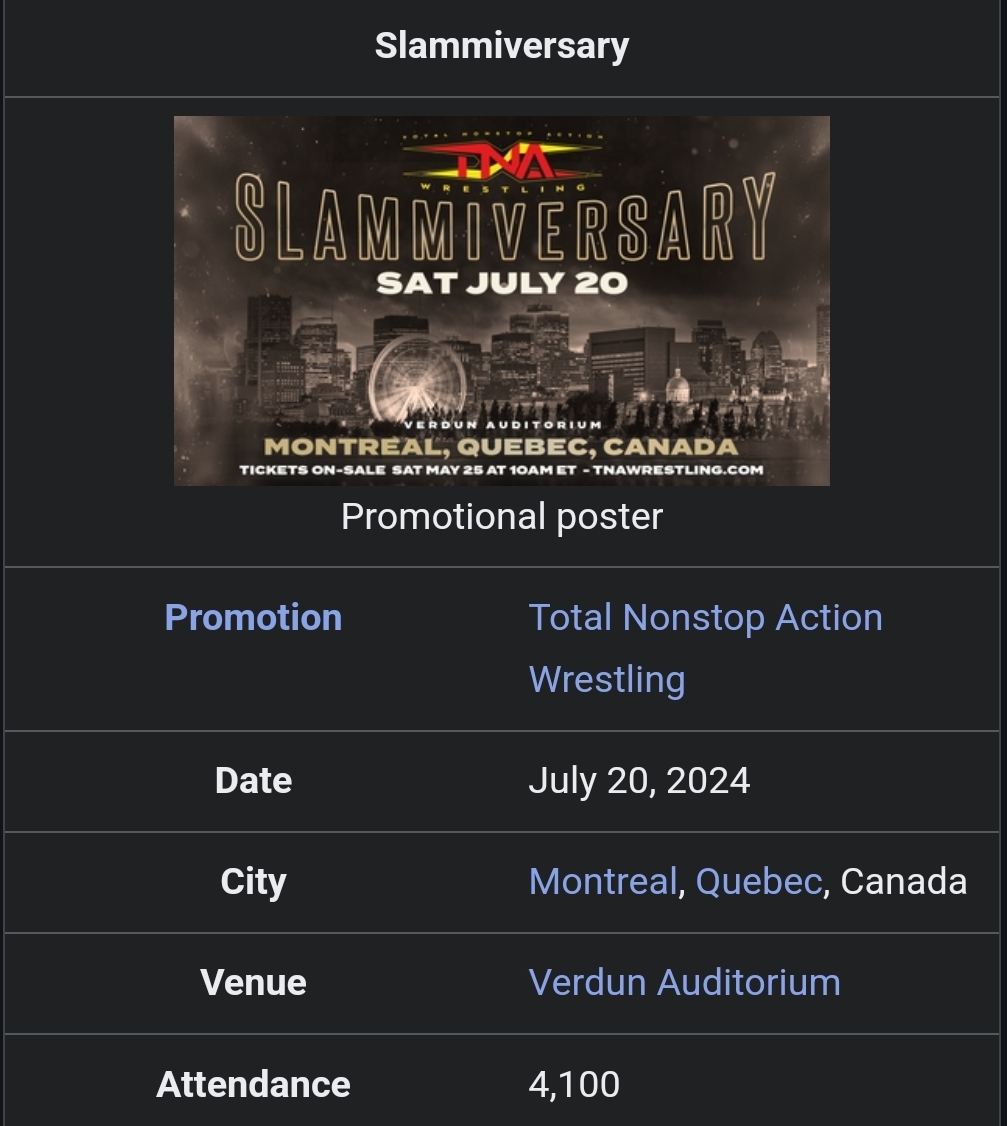The image size is (1007, 1126).
Task: Select the July 20, 2024 date value
Action: (x=639, y=780)
